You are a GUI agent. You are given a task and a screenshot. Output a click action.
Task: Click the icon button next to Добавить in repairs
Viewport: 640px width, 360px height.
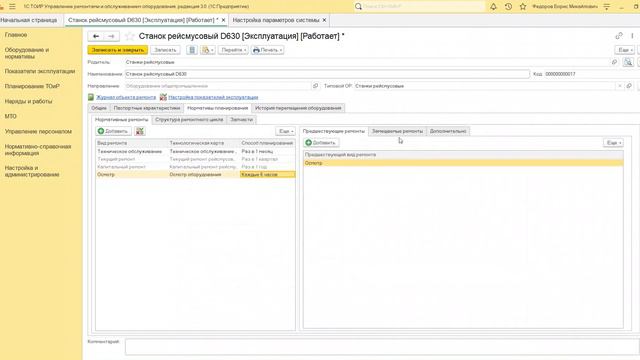(x=140, y=131)
